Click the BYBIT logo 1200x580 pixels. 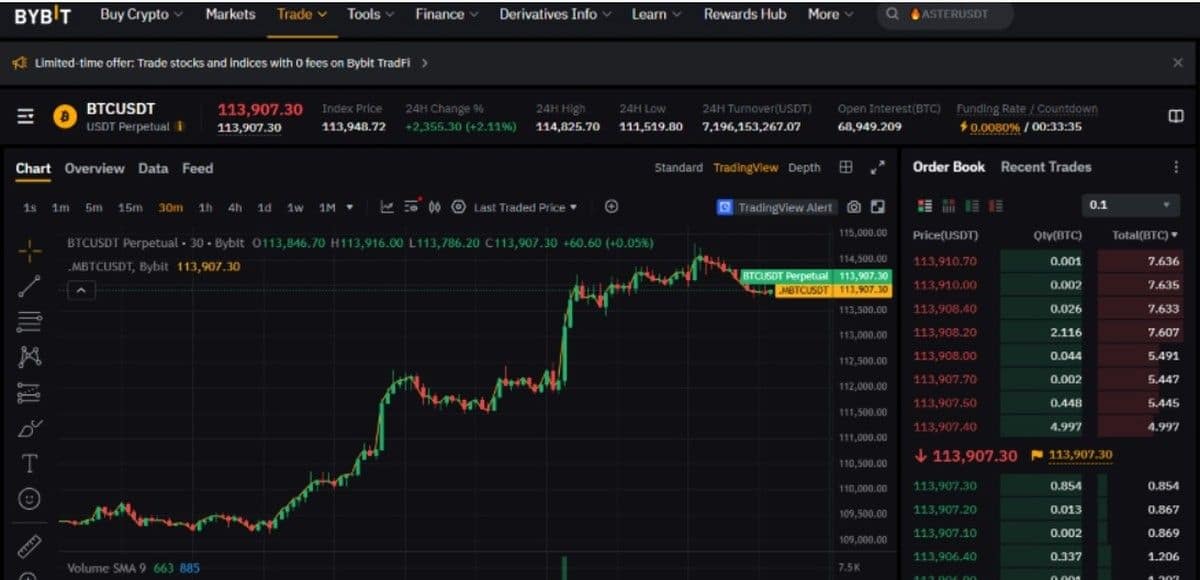(x=43, y=15)
